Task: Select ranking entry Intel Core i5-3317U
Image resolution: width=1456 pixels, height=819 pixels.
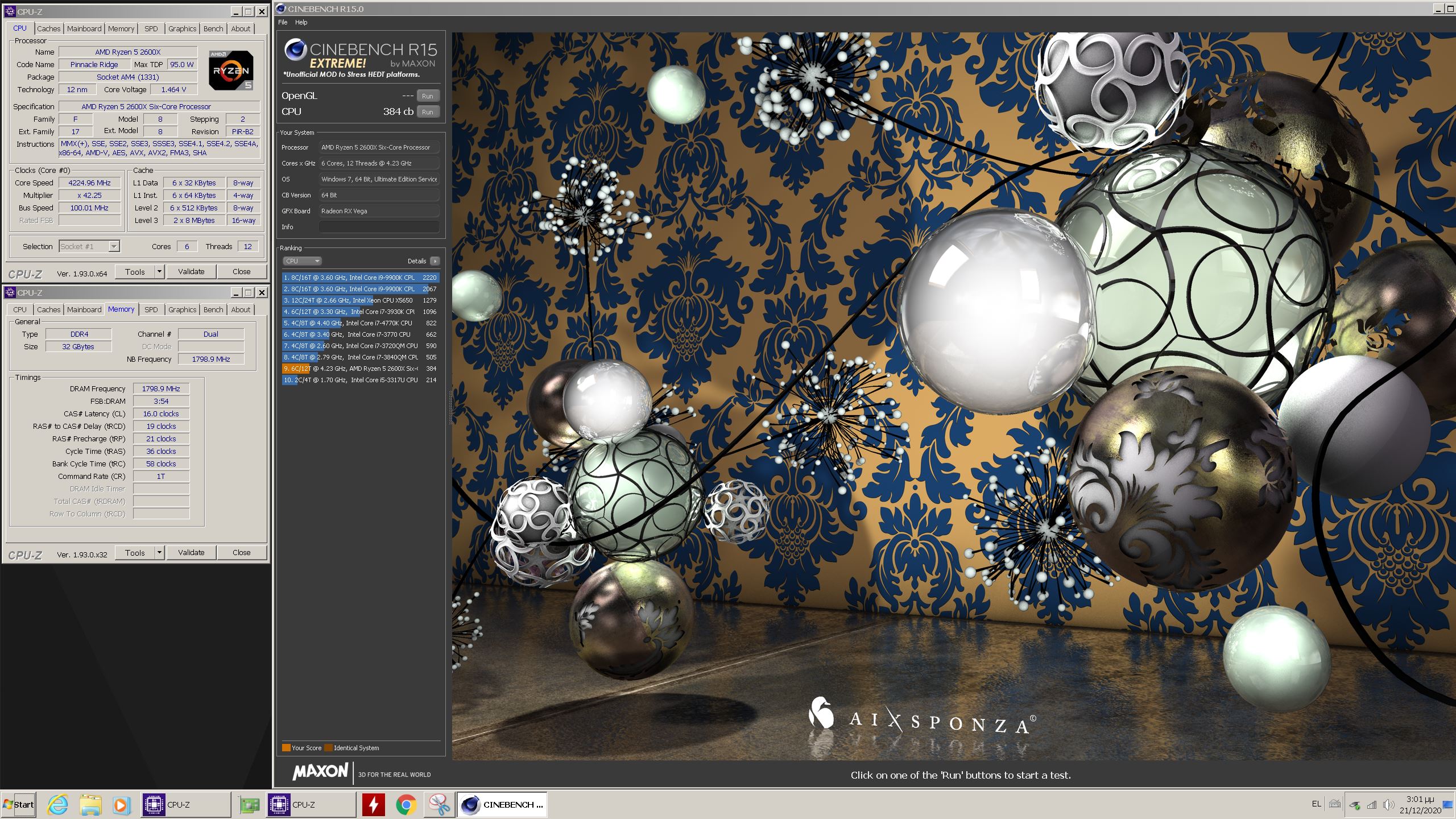Action: [361, 380]
